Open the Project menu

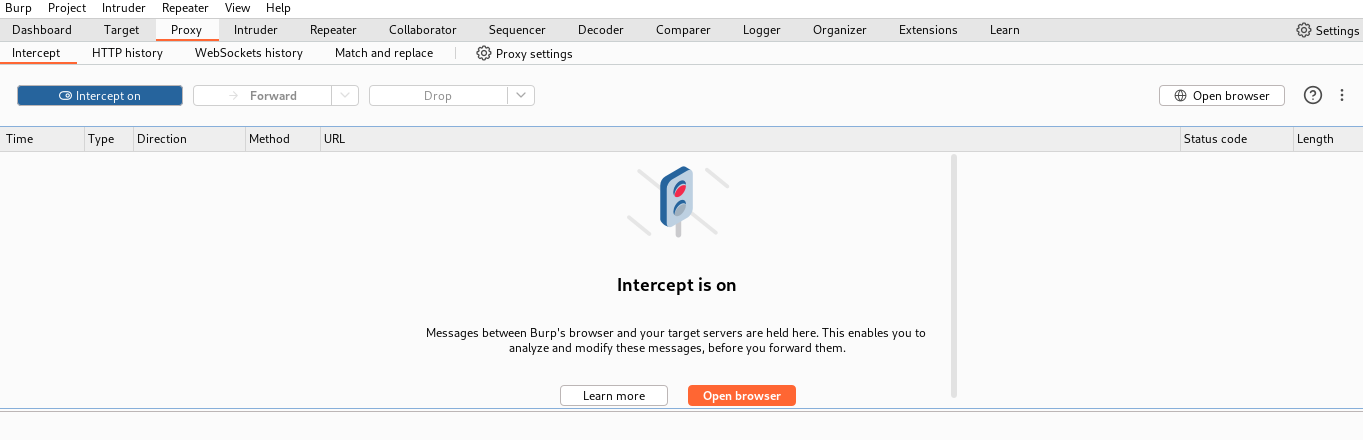click(x=67, y=8)
